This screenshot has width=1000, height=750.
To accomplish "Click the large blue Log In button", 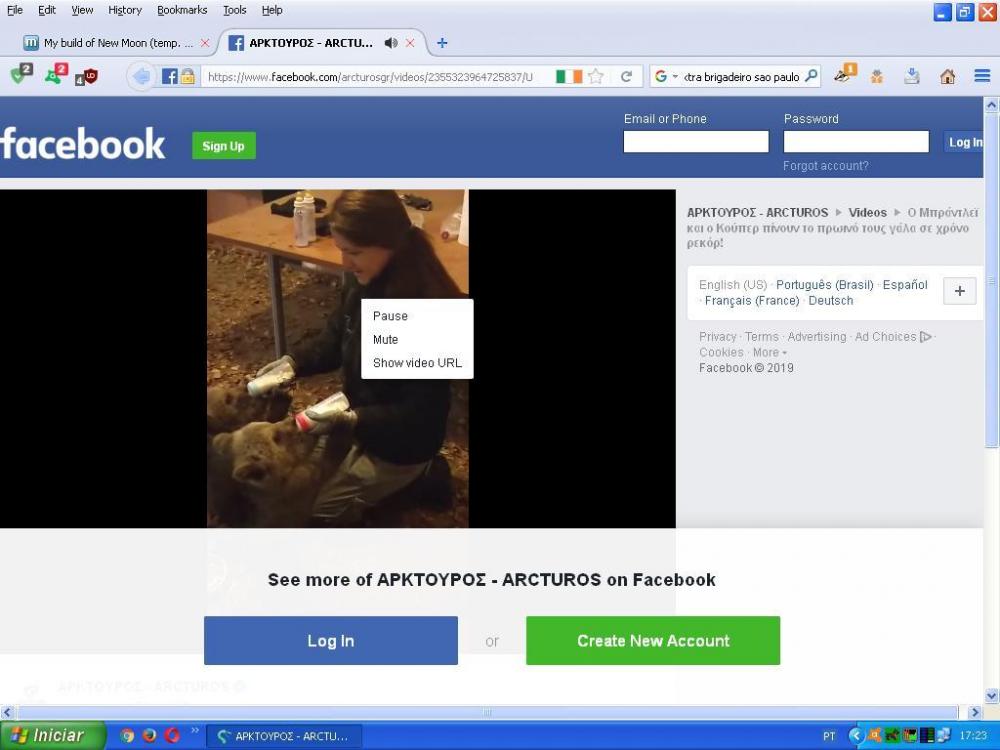I will tap(330, 640).
